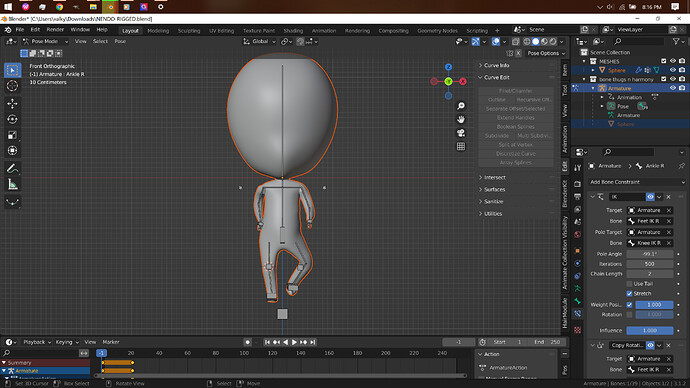Open the File menu

pyautogui.click(x=20, y=30)
